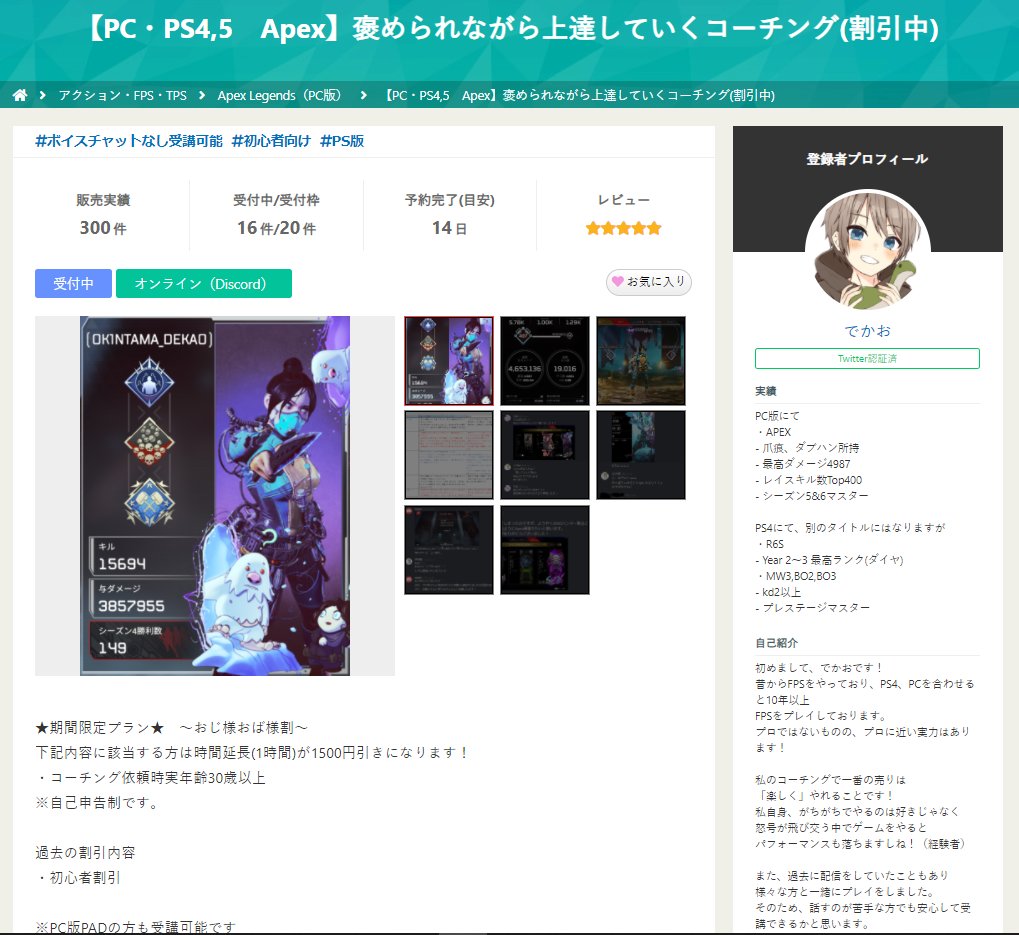Select the first thumbnail in the bottom row

(448, 550)
